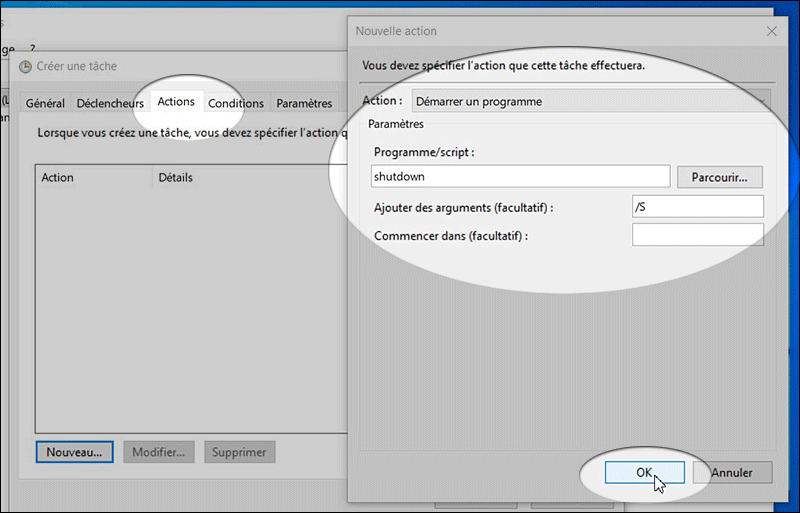This screenshot has height=513, width=800.
Task: Click the Programme/script field containing shutdown
Action: coord(519,177)
